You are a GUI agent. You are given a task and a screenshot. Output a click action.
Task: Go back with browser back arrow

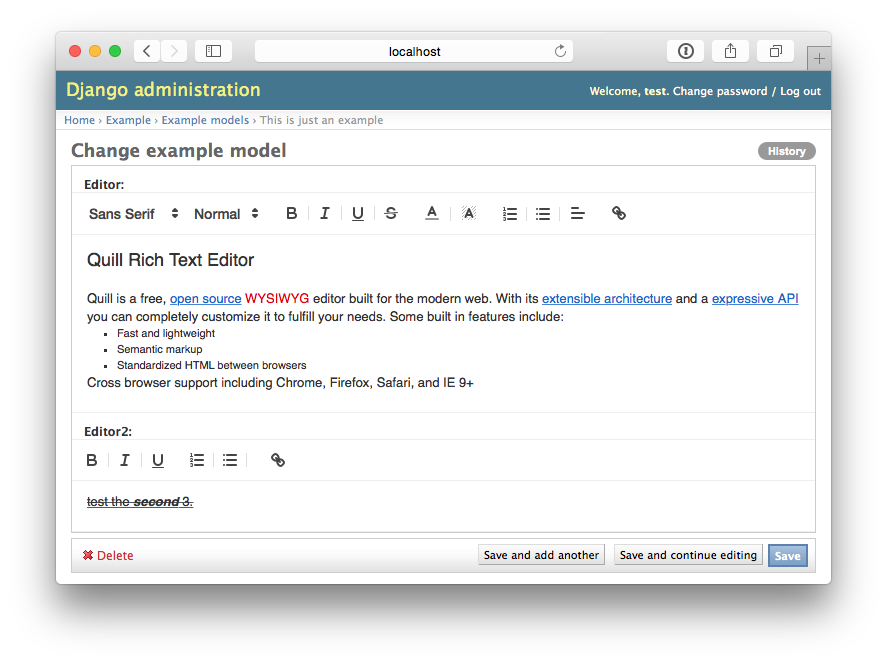click(x=147, y=51)
